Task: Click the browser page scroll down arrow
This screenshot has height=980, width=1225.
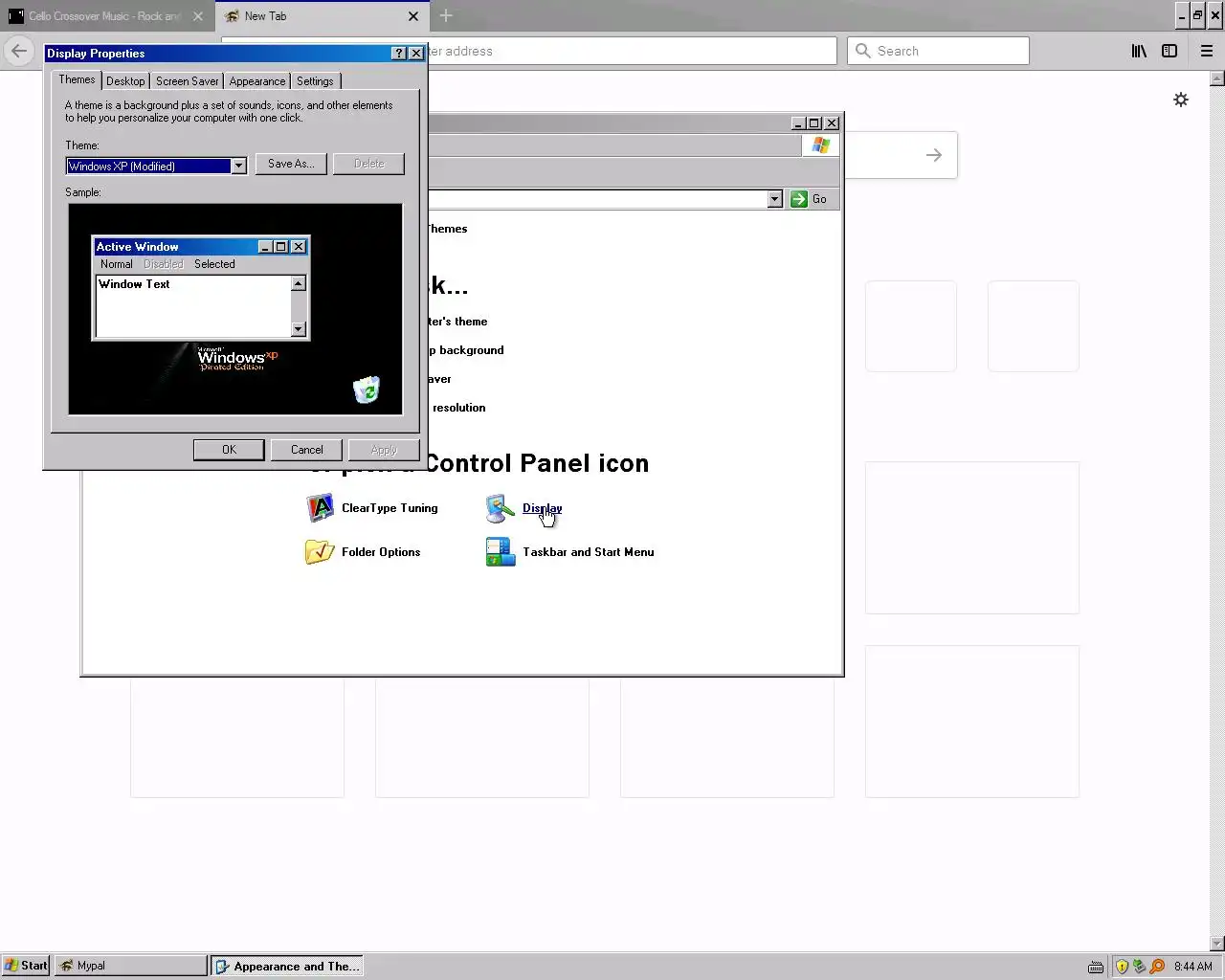Action: coord(1217,944)
